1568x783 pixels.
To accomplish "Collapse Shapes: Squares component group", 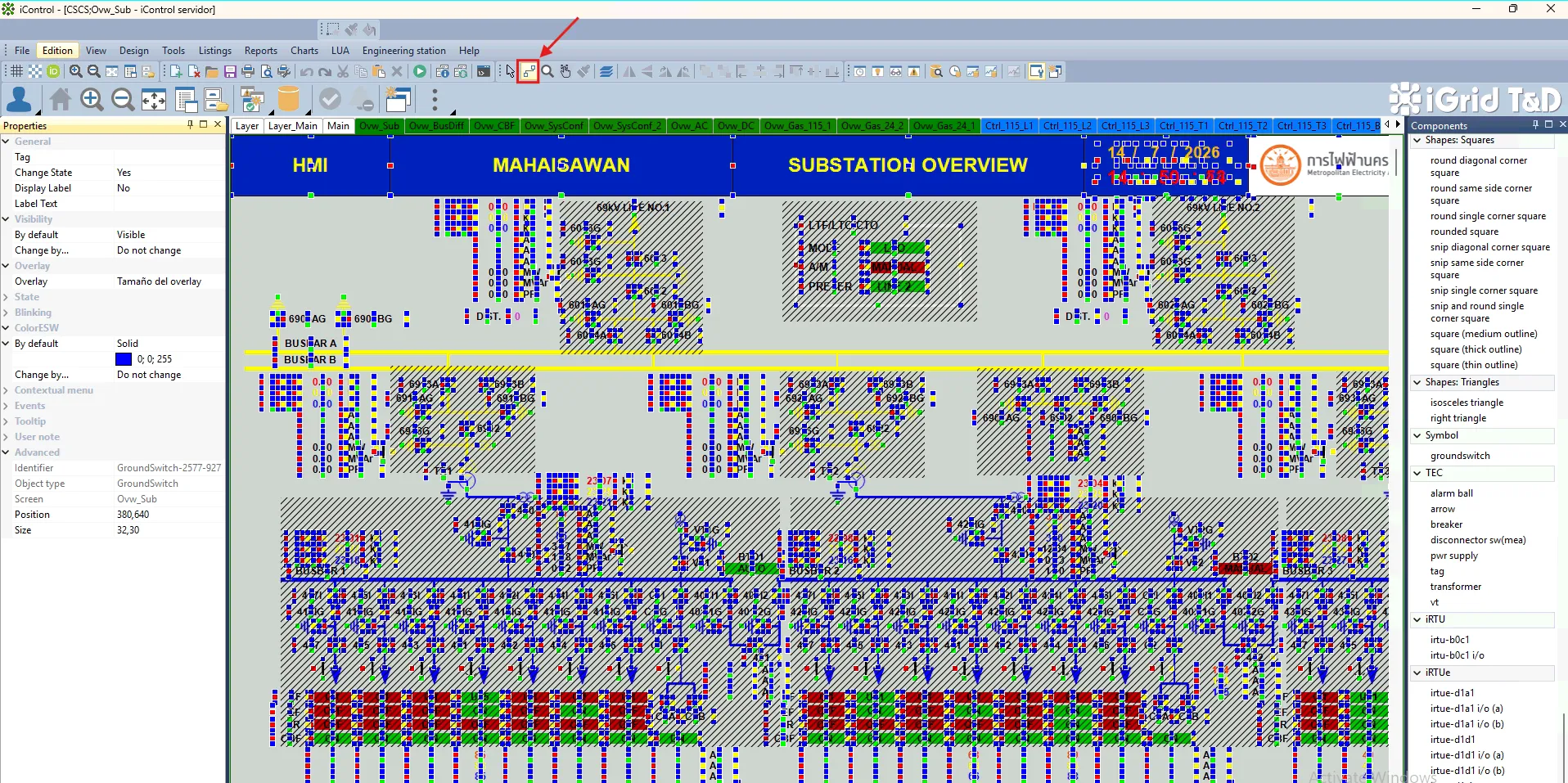I will click(x=1417, y=141).
